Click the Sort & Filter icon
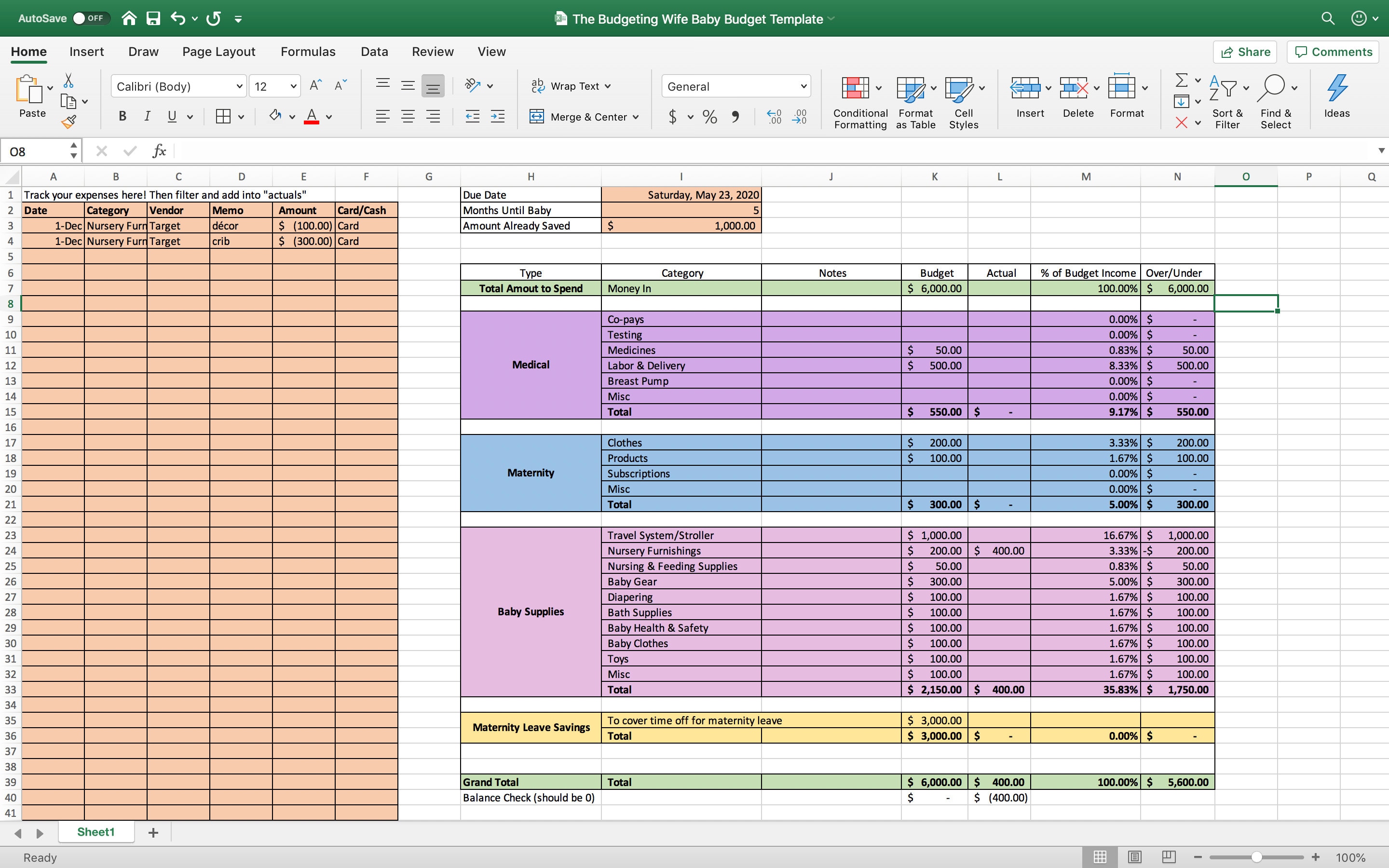 pyautogui.click(x=1227, y=96)
